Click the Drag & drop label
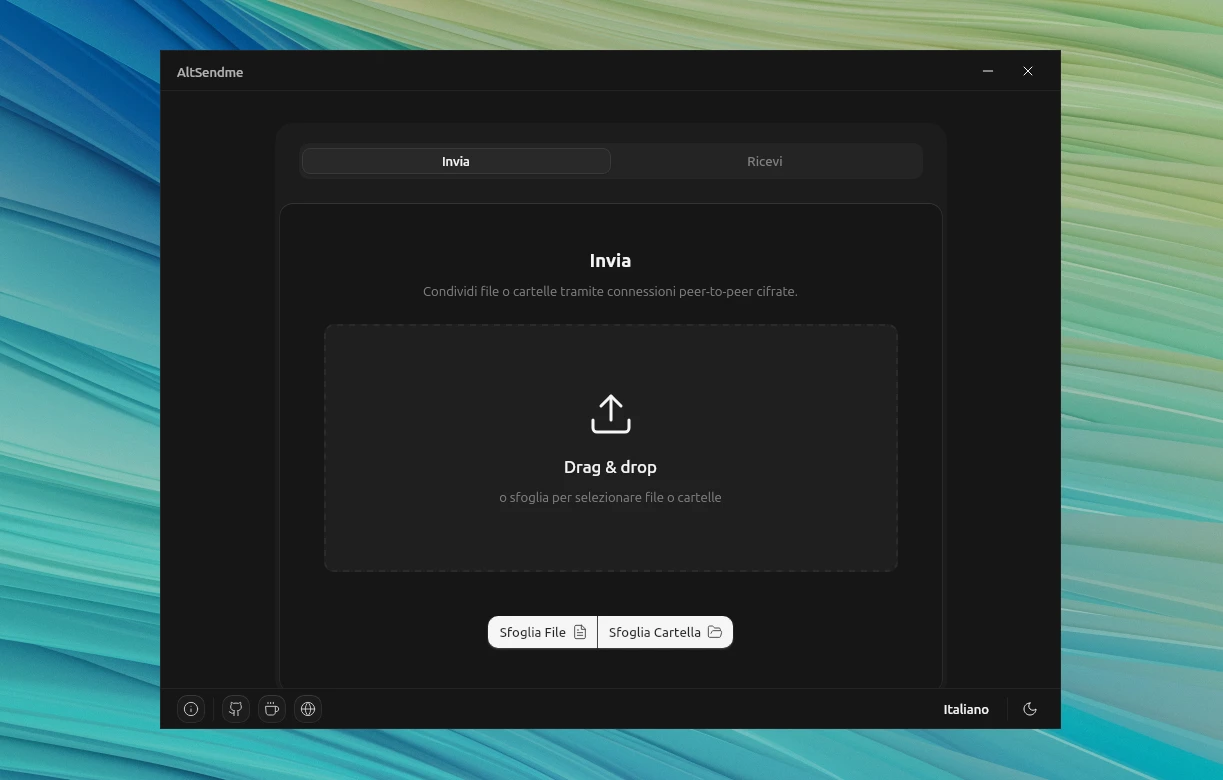1223x780 pixels. [610, 467]
